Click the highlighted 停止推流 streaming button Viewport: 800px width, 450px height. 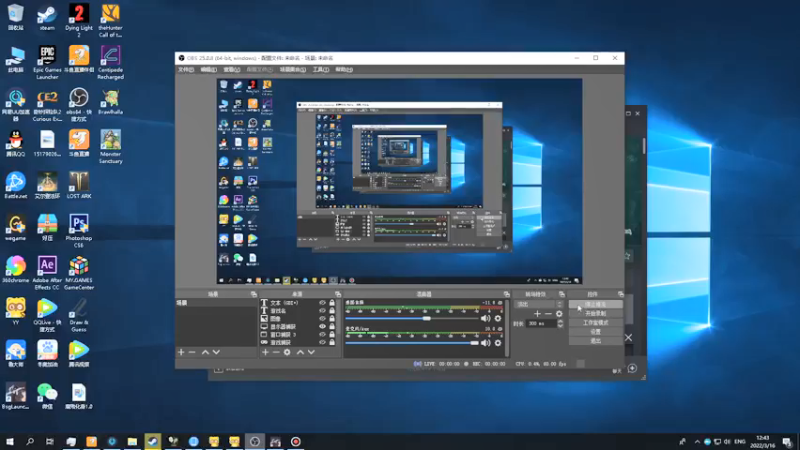(x=595, y=305)
